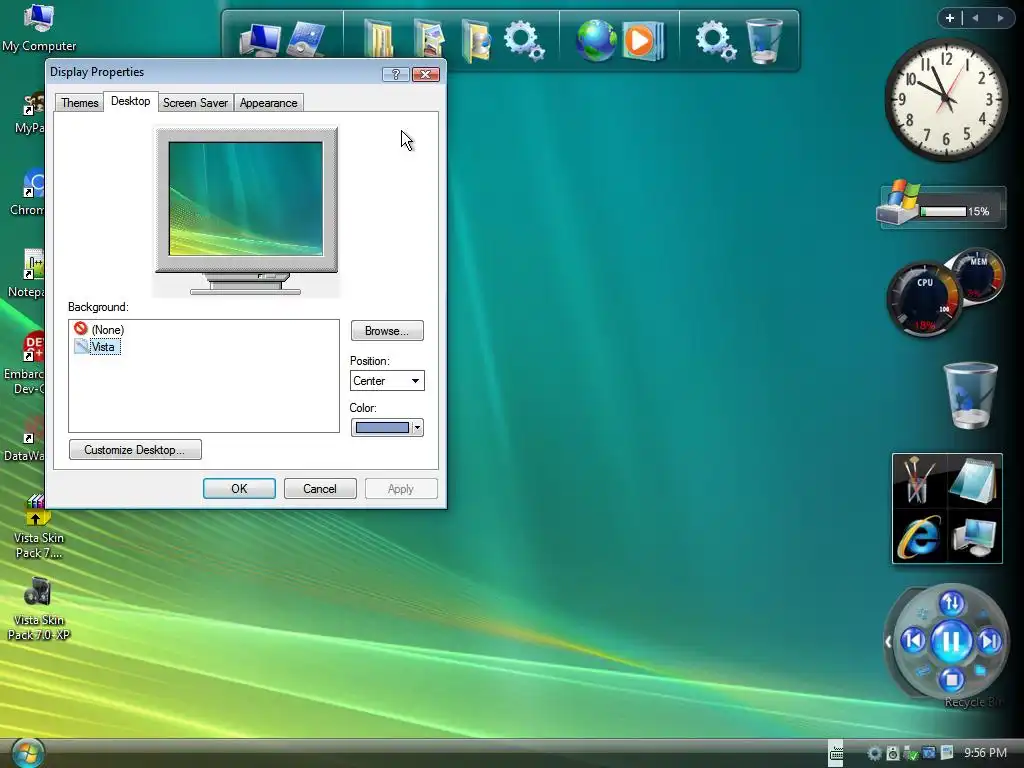1024x768 pixels.
Task: Launch Paint from sidebar launcher gadget
Action: pos(920,481)
